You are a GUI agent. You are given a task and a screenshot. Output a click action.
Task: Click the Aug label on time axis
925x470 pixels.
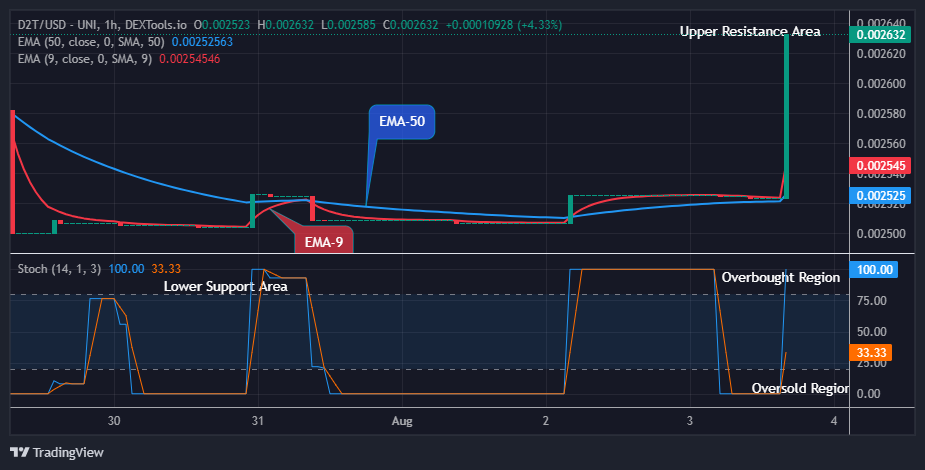402,421
